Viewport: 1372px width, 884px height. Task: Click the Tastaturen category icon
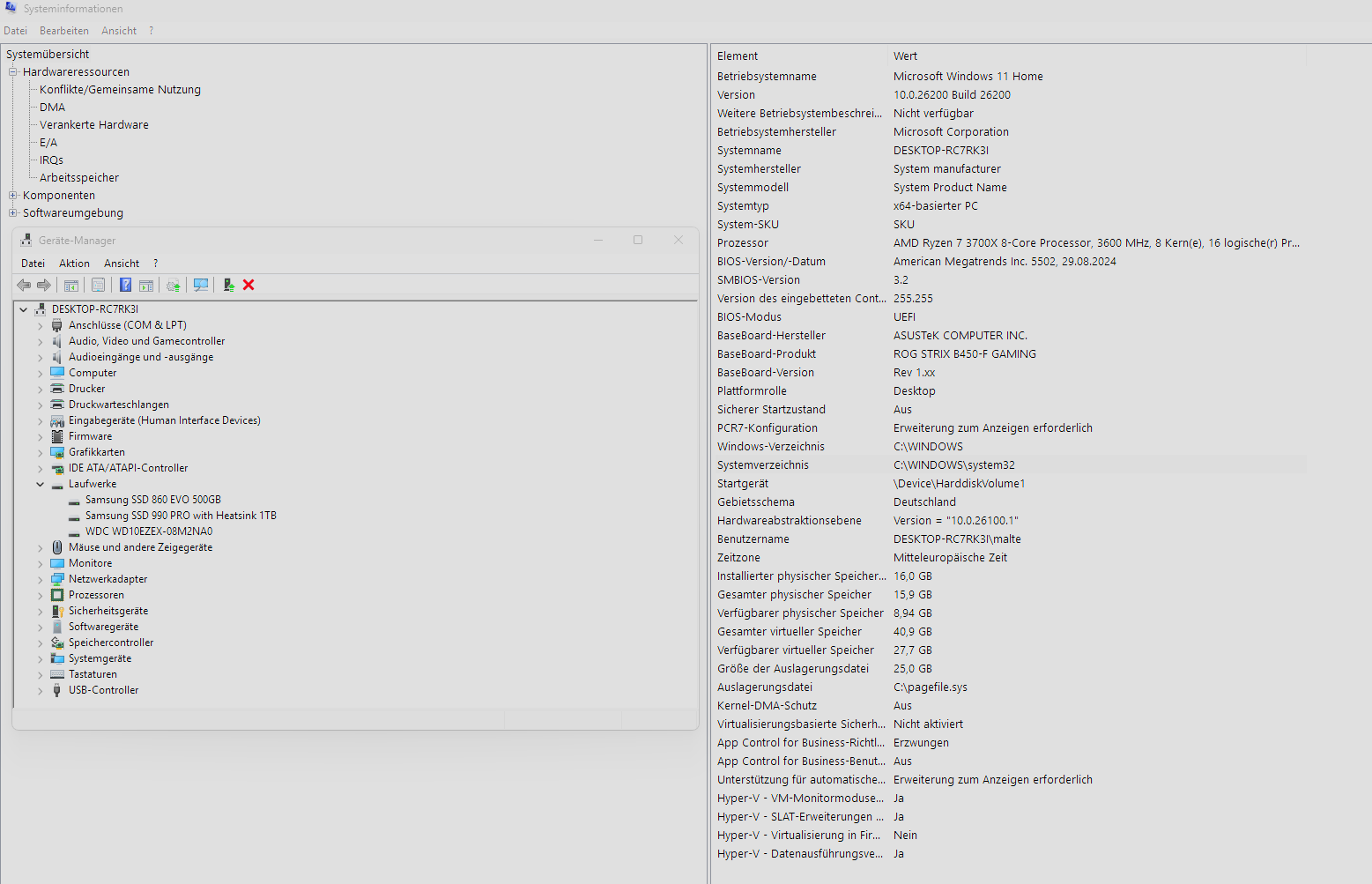click(x=57, y=674)
